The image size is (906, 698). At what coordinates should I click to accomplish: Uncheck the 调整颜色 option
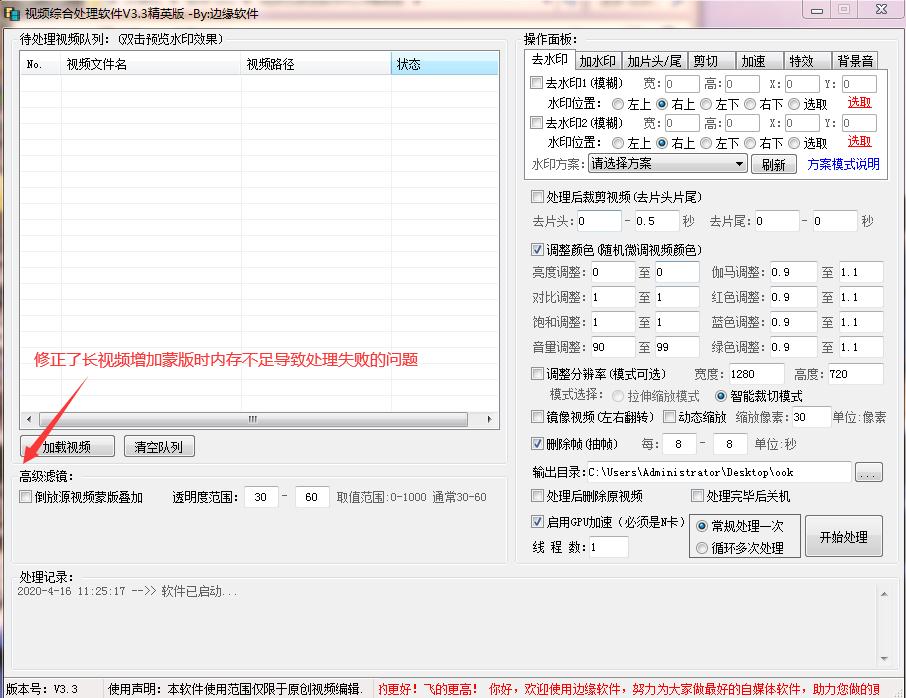(537, 250)
